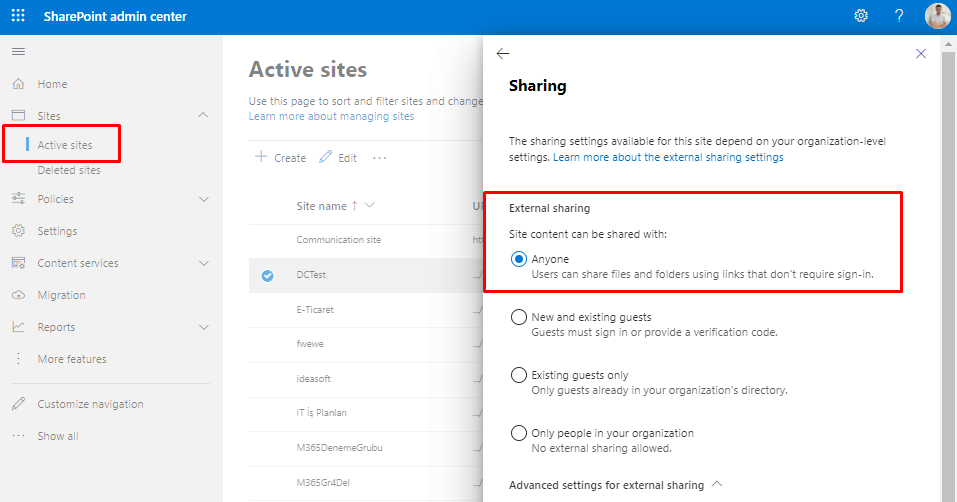
Task: Click the back arrow in Sharing panel
Action: tap(503, 54)
